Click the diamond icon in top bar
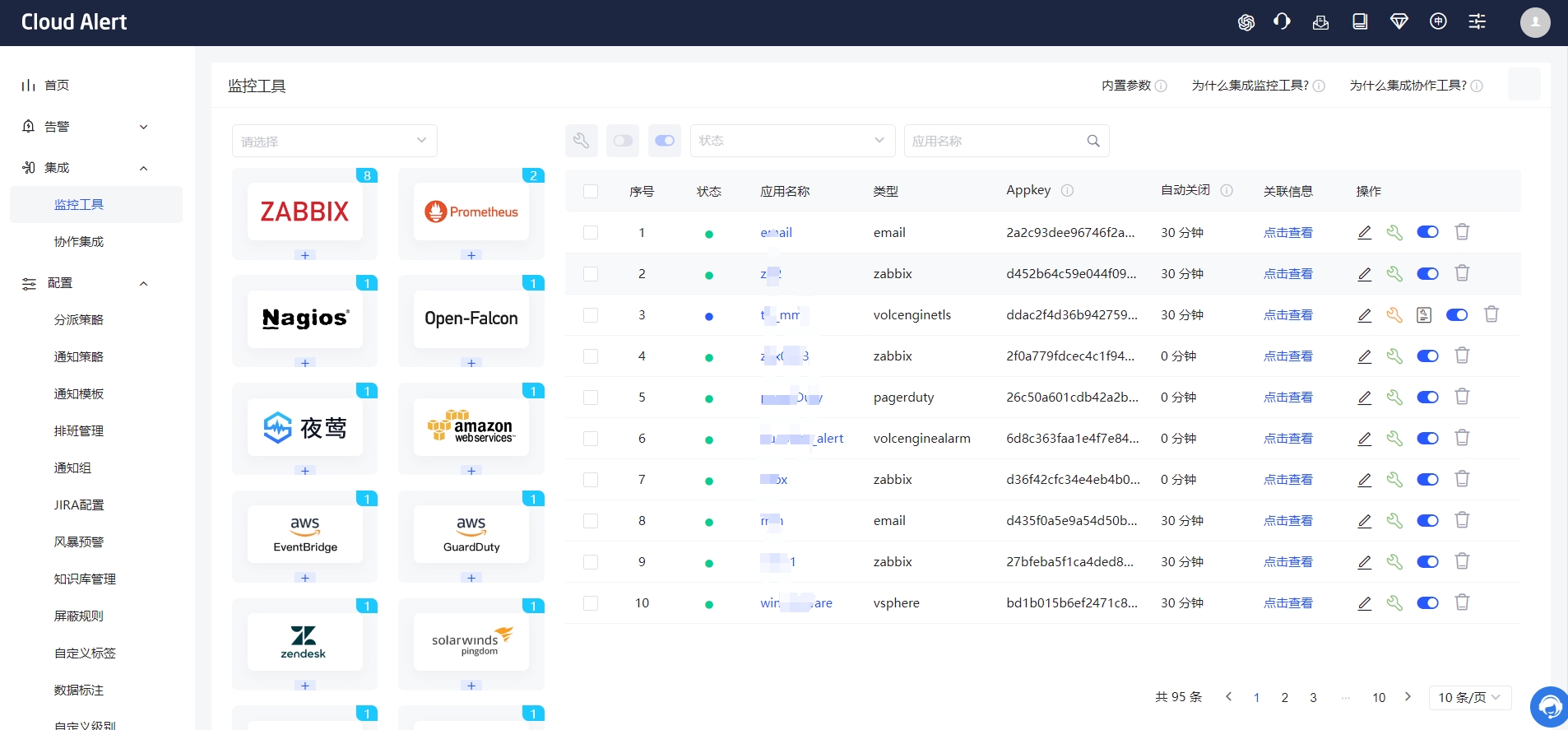This screenshot has width=1568, height=730. coord(1399,22)
